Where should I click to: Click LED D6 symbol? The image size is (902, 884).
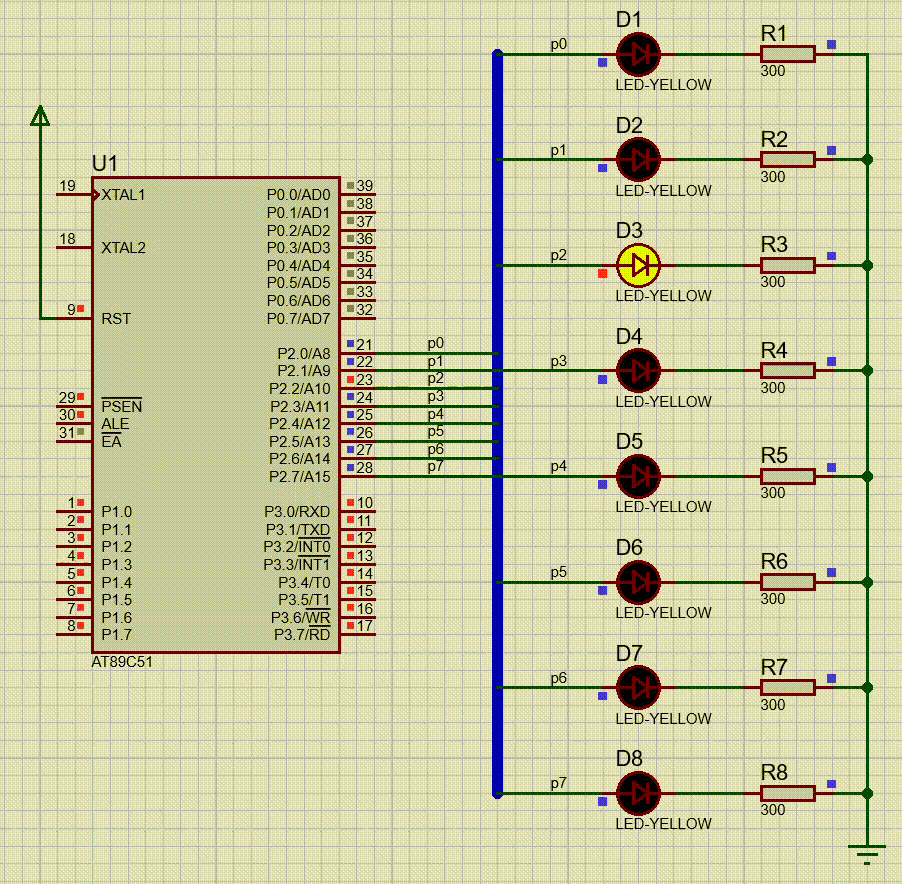pyautogui.click(x=638, y=582)
